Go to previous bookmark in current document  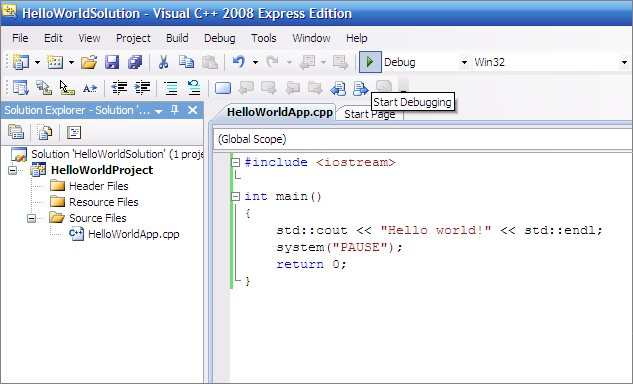point(338,88)
